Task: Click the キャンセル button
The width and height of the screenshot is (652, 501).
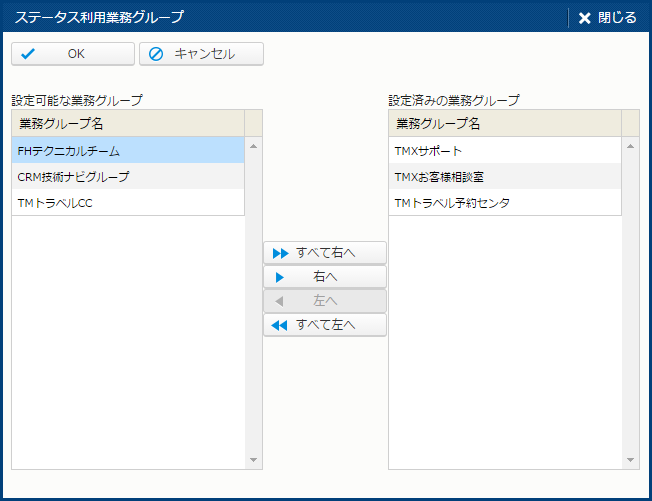Action: tap(201, 54)
